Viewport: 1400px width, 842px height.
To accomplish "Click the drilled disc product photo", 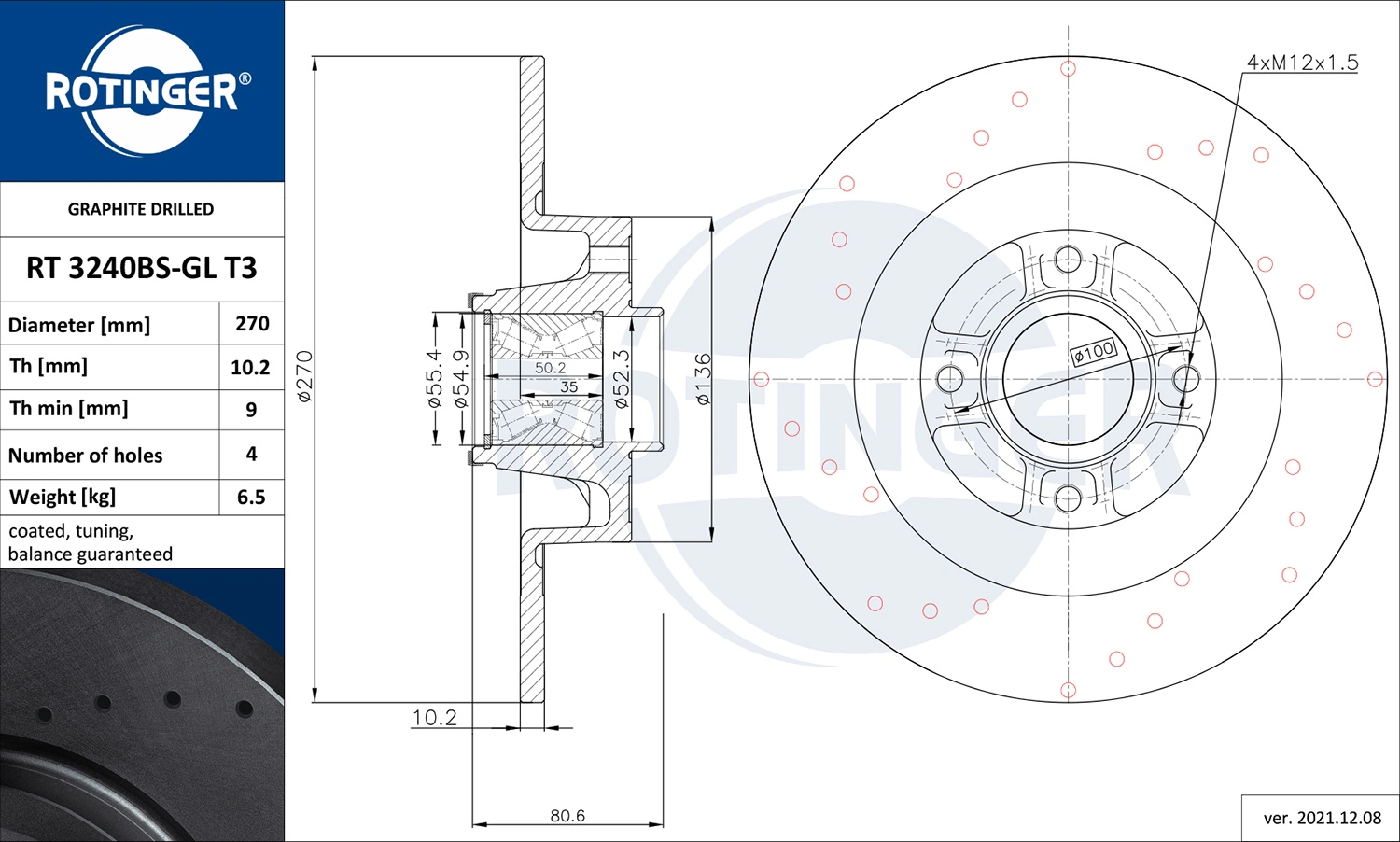I will (142, 705).
